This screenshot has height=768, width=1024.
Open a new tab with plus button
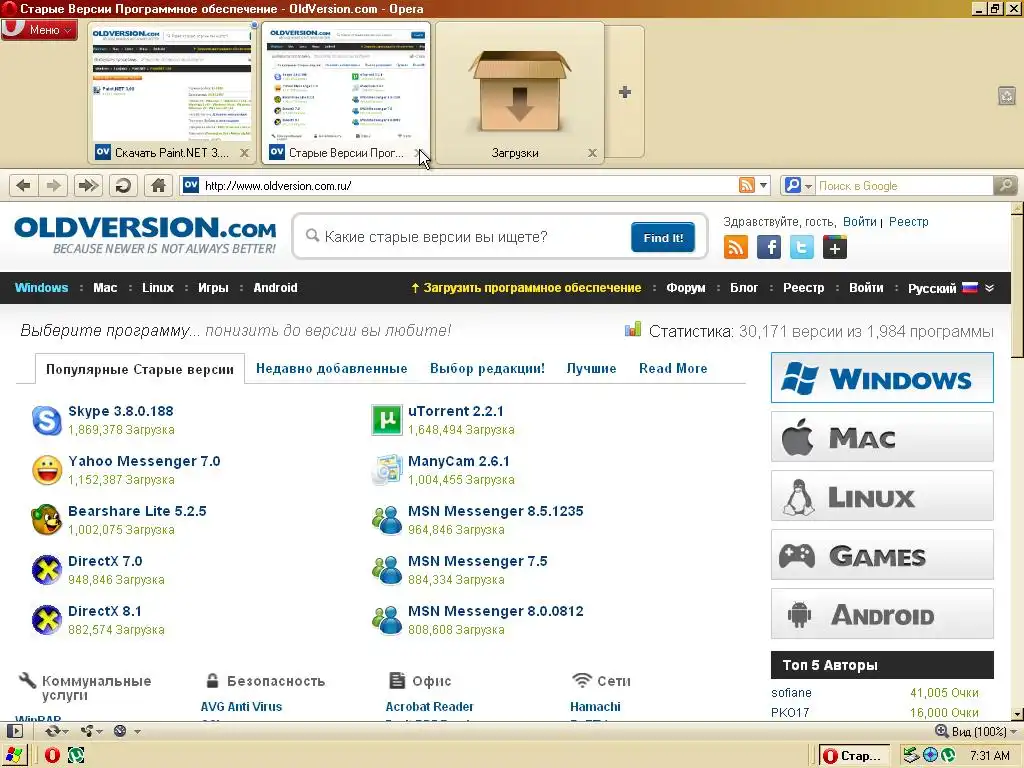click(x=625, y=92)
